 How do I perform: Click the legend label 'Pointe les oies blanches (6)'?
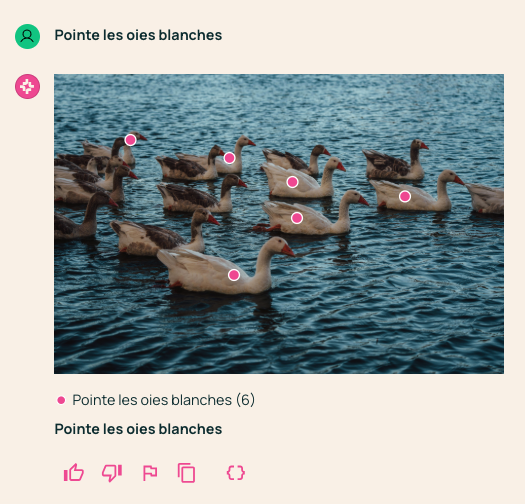[x=163, y=400]
